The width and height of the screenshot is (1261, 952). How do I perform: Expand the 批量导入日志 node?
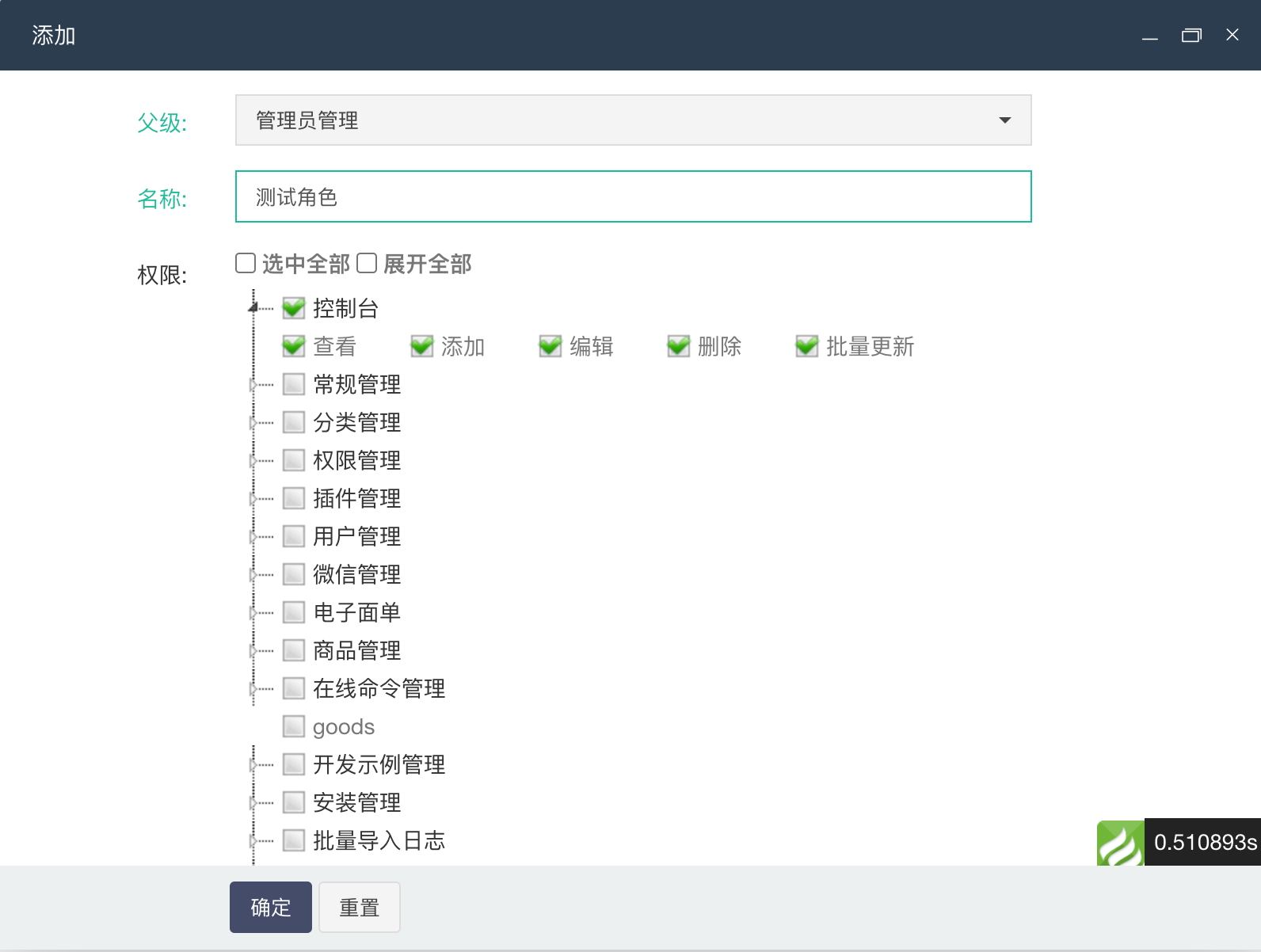click(253, 841)
